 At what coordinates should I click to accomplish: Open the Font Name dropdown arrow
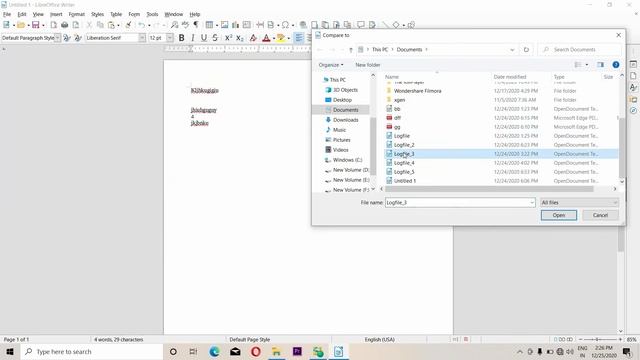tap(142, 38)
